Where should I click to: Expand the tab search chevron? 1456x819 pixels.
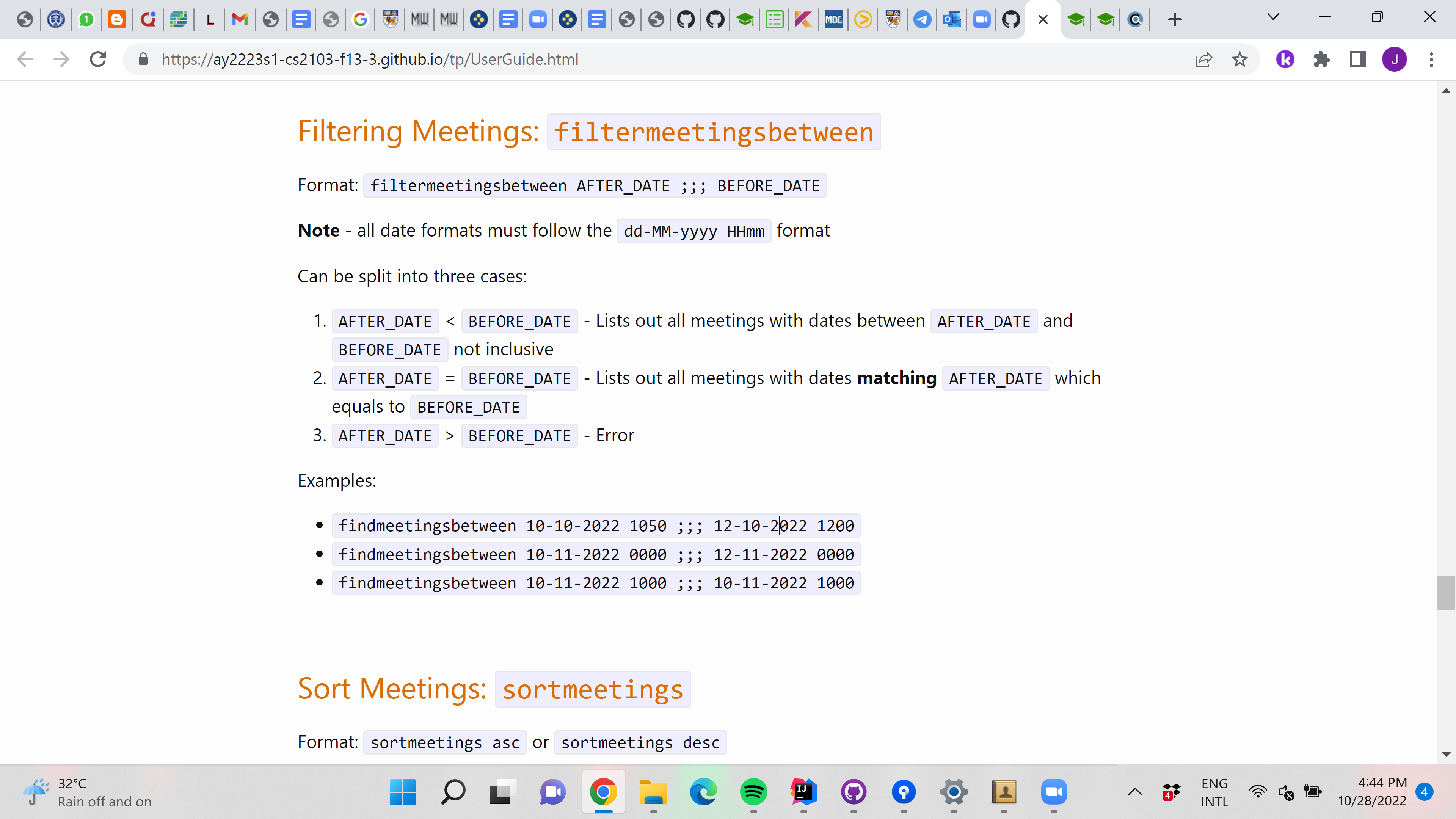pos(1273,17)
